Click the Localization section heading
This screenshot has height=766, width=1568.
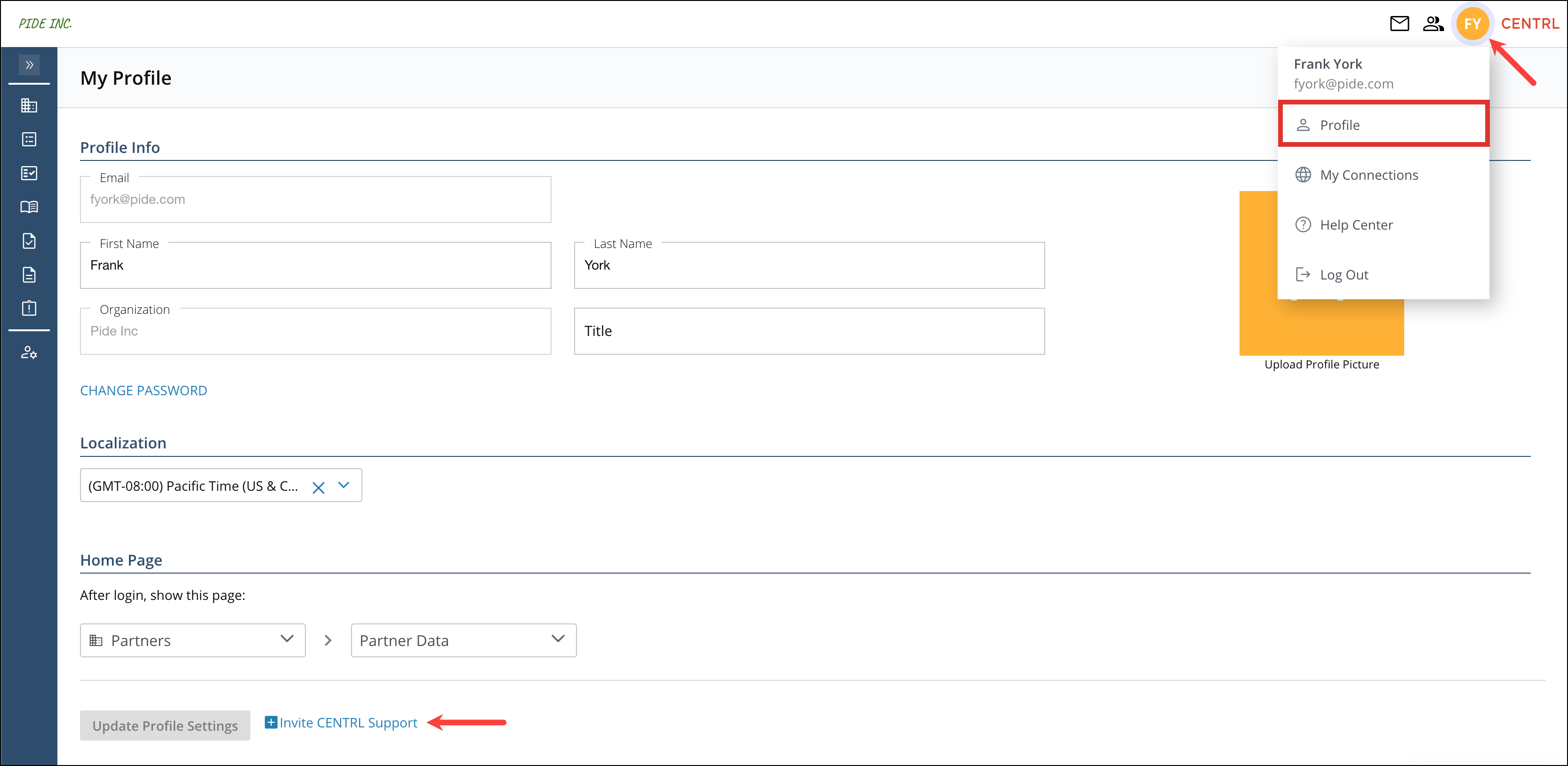coord(123,443)
